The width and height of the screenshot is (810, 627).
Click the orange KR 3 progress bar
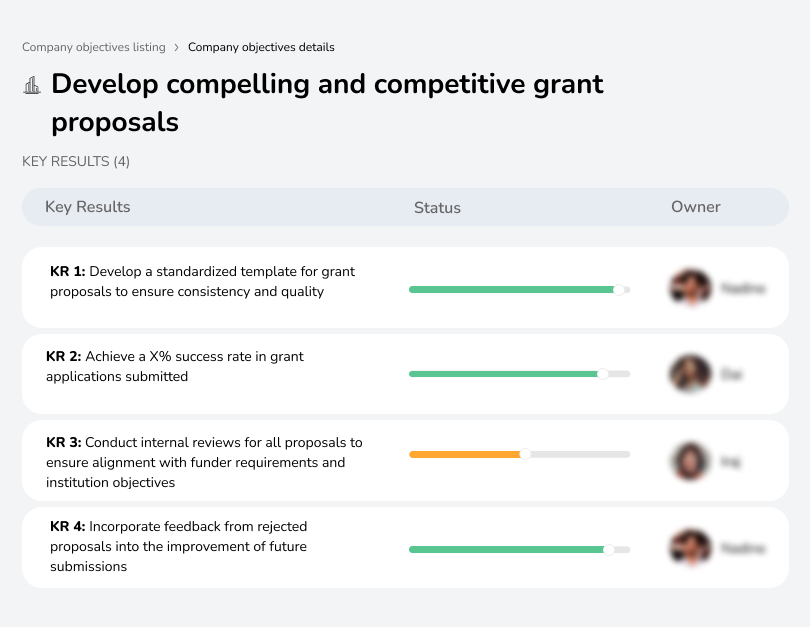tap(465, 454)
